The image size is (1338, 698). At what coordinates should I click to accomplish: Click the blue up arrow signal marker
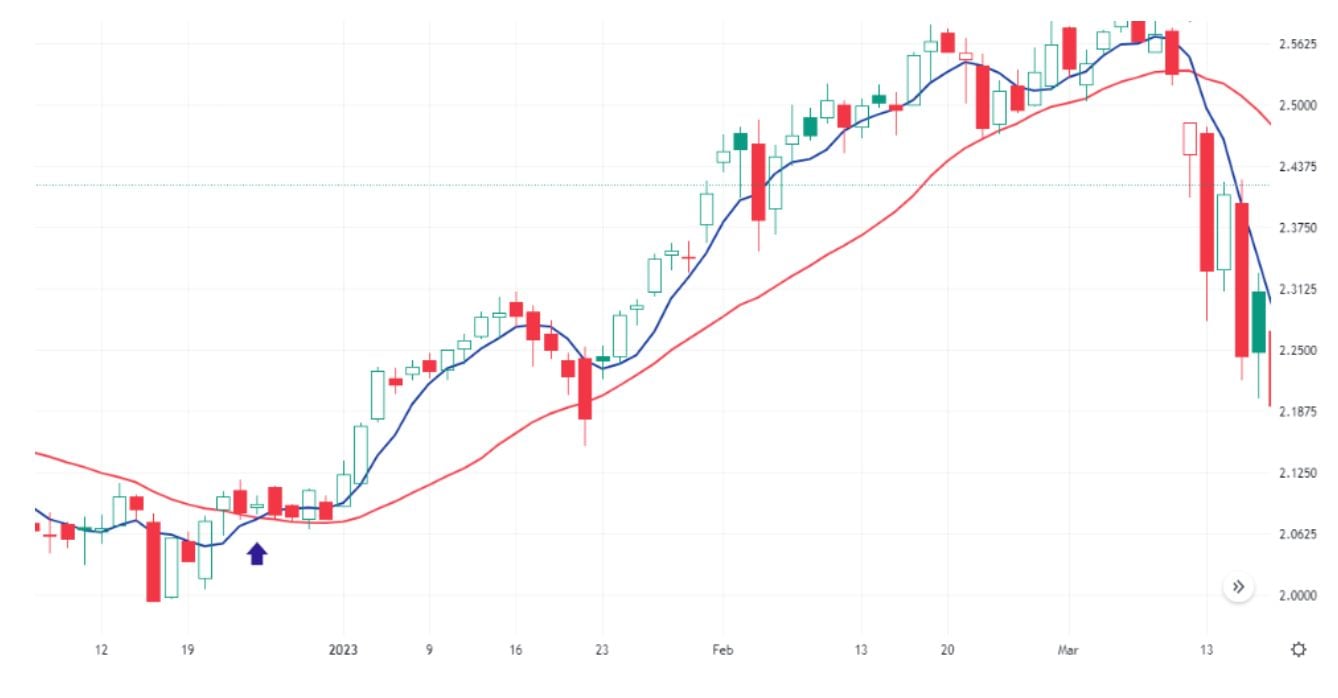click(x=258, y=553)
